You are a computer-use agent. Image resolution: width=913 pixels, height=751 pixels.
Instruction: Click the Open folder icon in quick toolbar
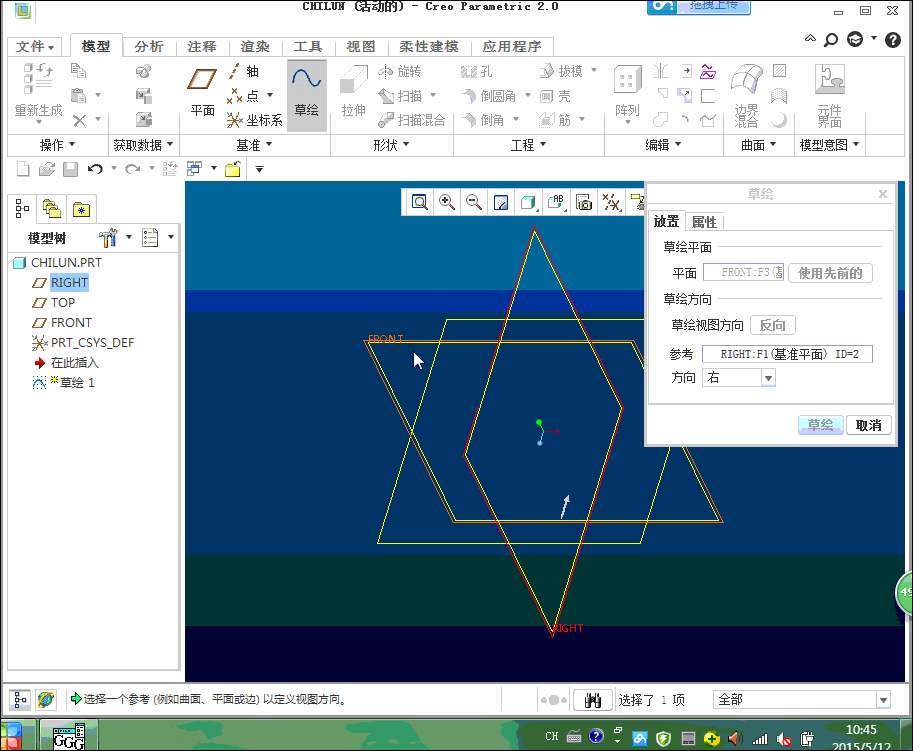(x=47, y=169)
